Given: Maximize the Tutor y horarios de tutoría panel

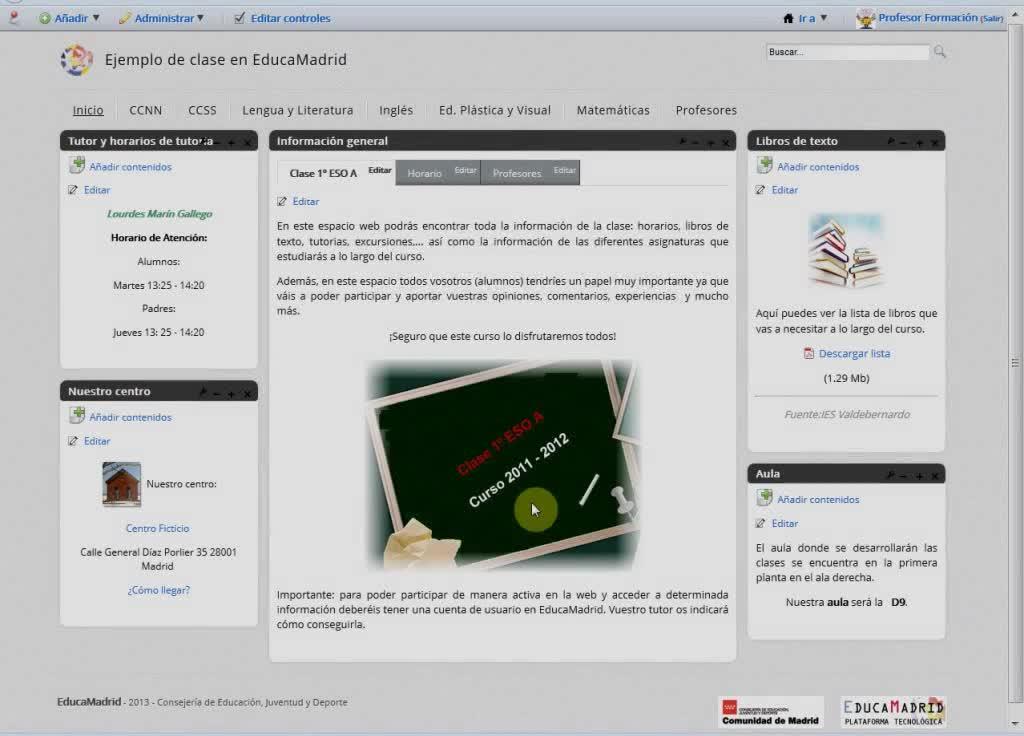Looking at the screenshot, I should (231, 142).
